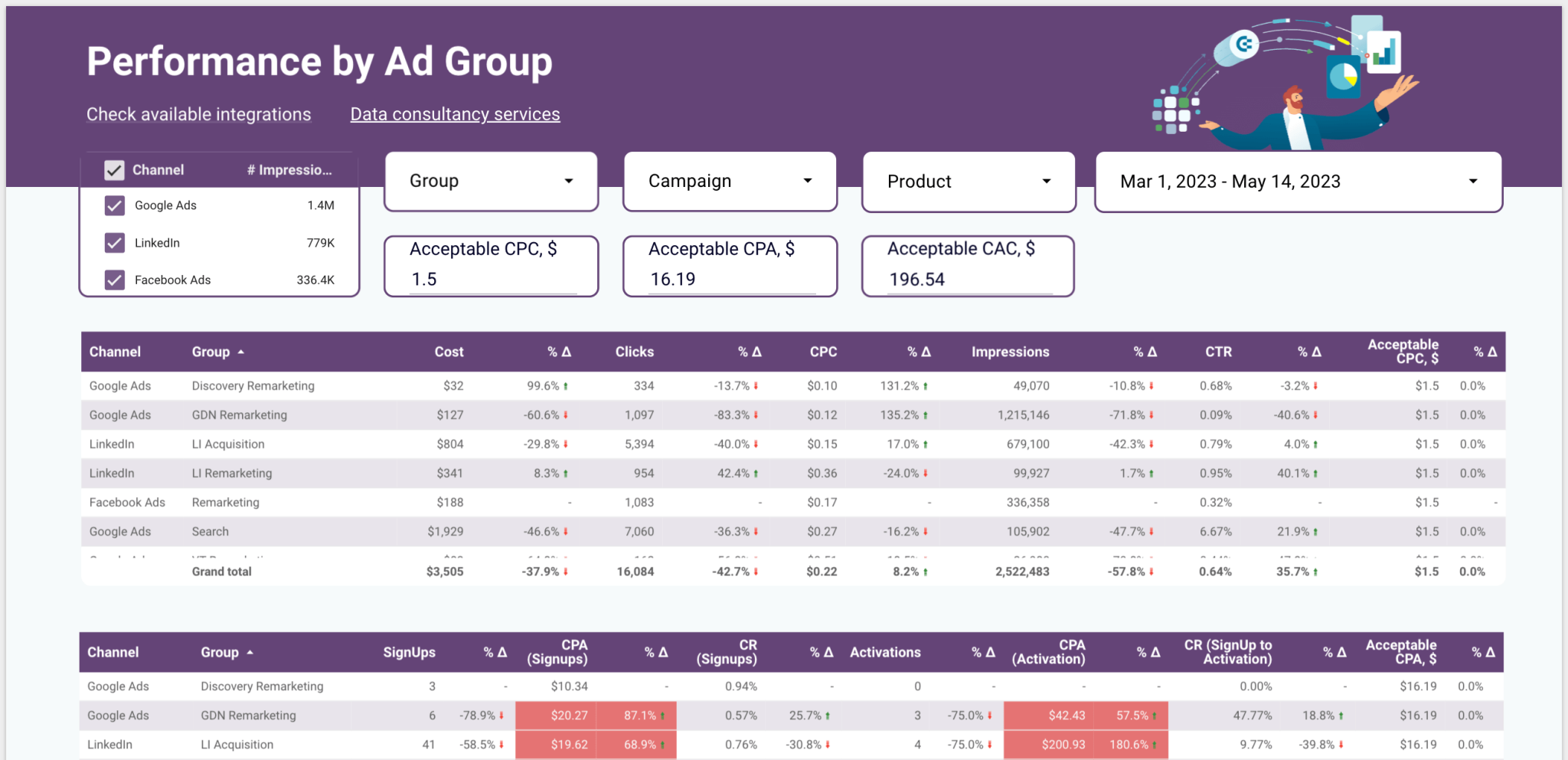The height and width of the screenshot is (760, 1568).
Task: Click the 'Data consultancy services' link
Action: [455, 113]
